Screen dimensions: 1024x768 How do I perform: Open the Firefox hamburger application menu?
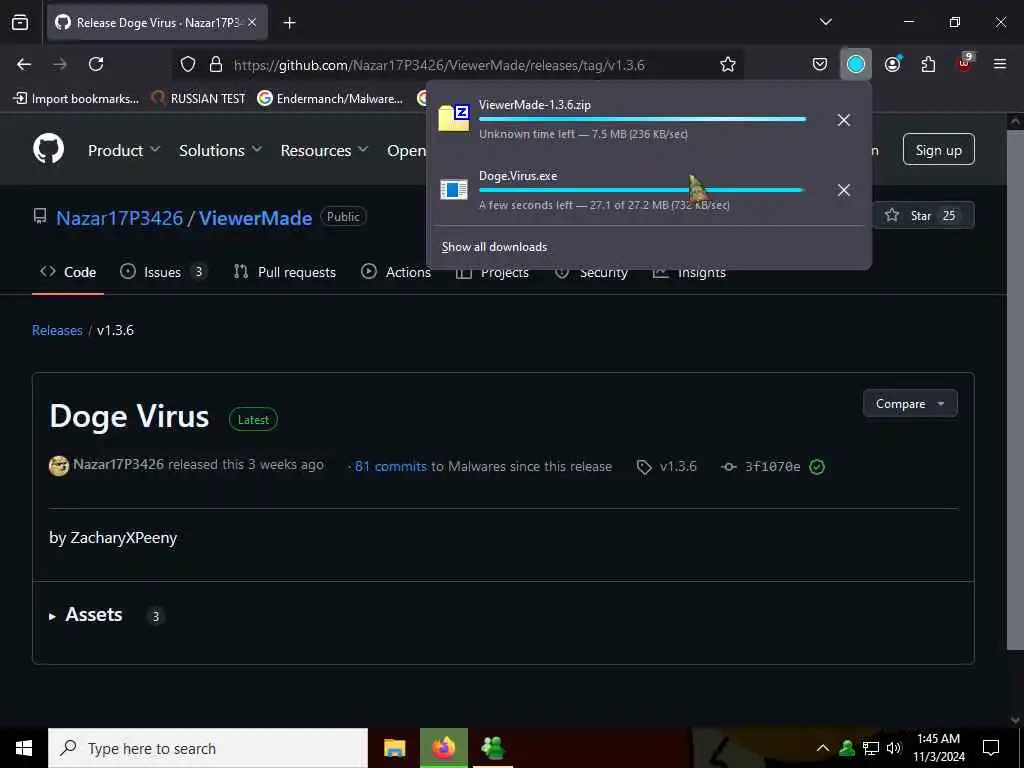pos(999,64)
